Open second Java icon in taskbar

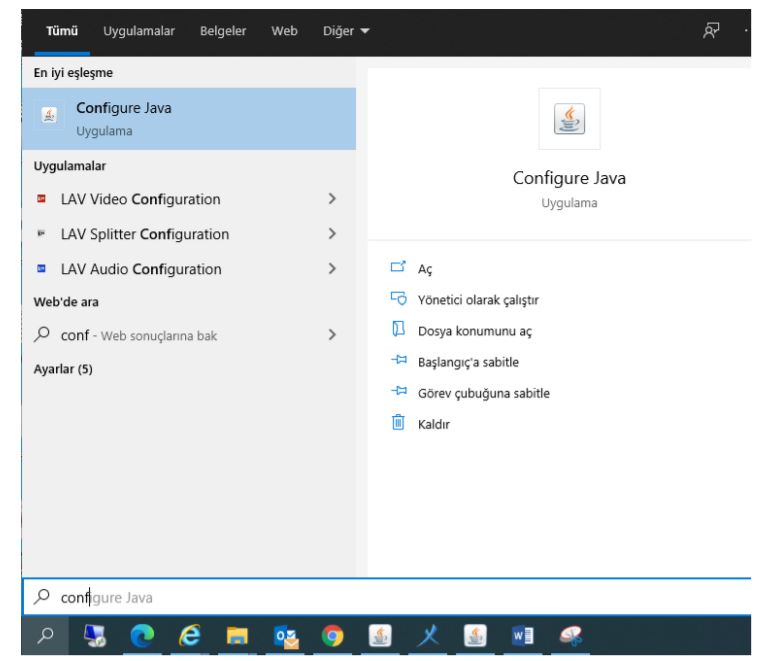pos(475,635)
